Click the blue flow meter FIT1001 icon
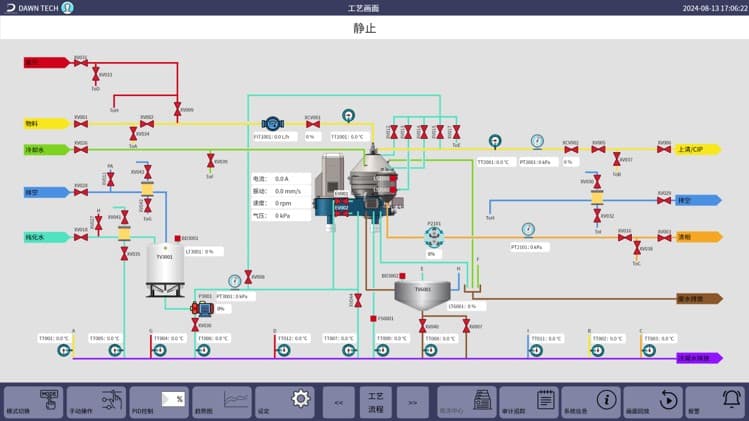Image resolution: width=749 pixels, height=421 pixels. [272, 123]
